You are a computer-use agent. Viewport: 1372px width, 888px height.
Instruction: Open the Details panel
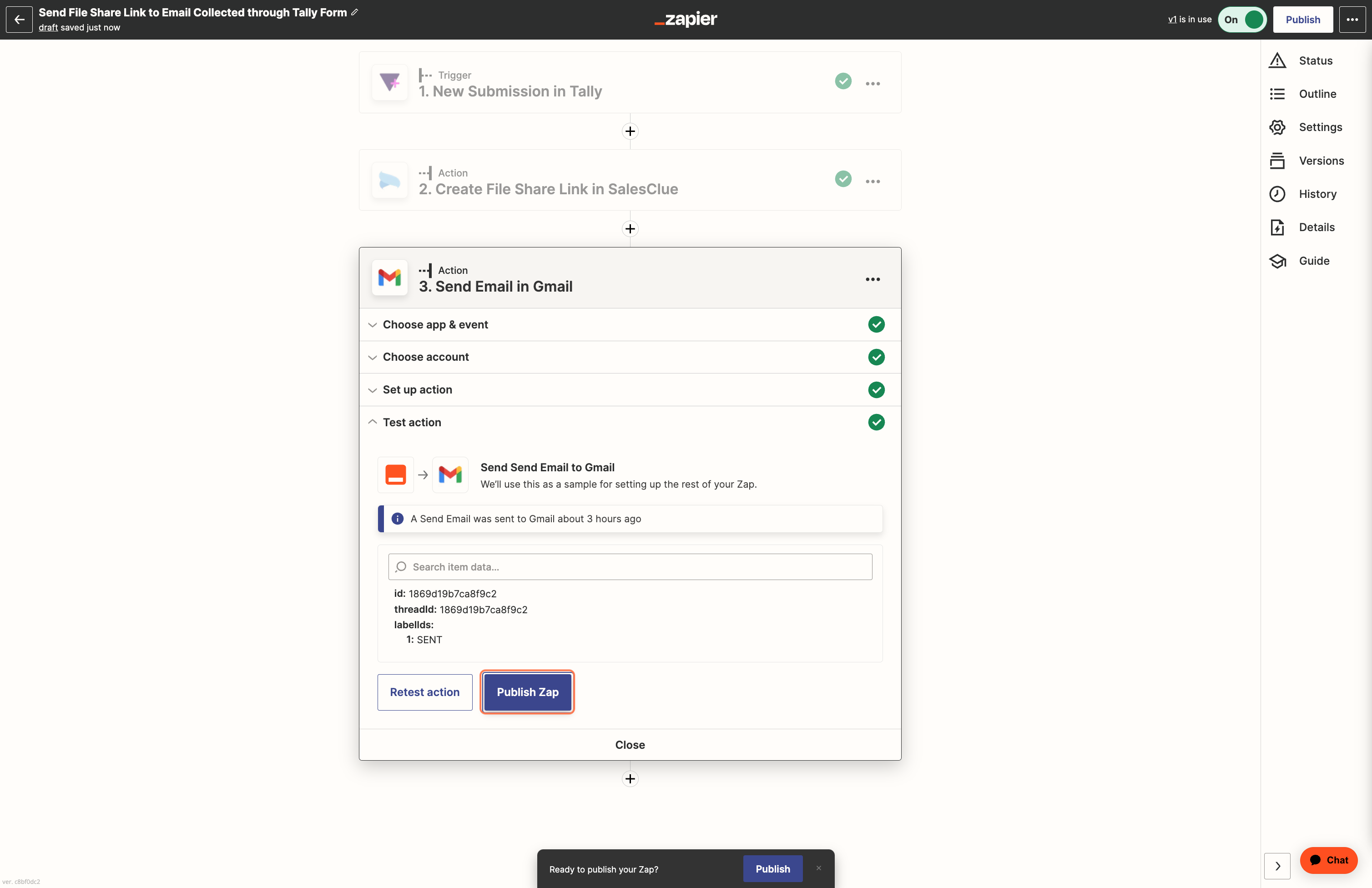coord(1301,227)
